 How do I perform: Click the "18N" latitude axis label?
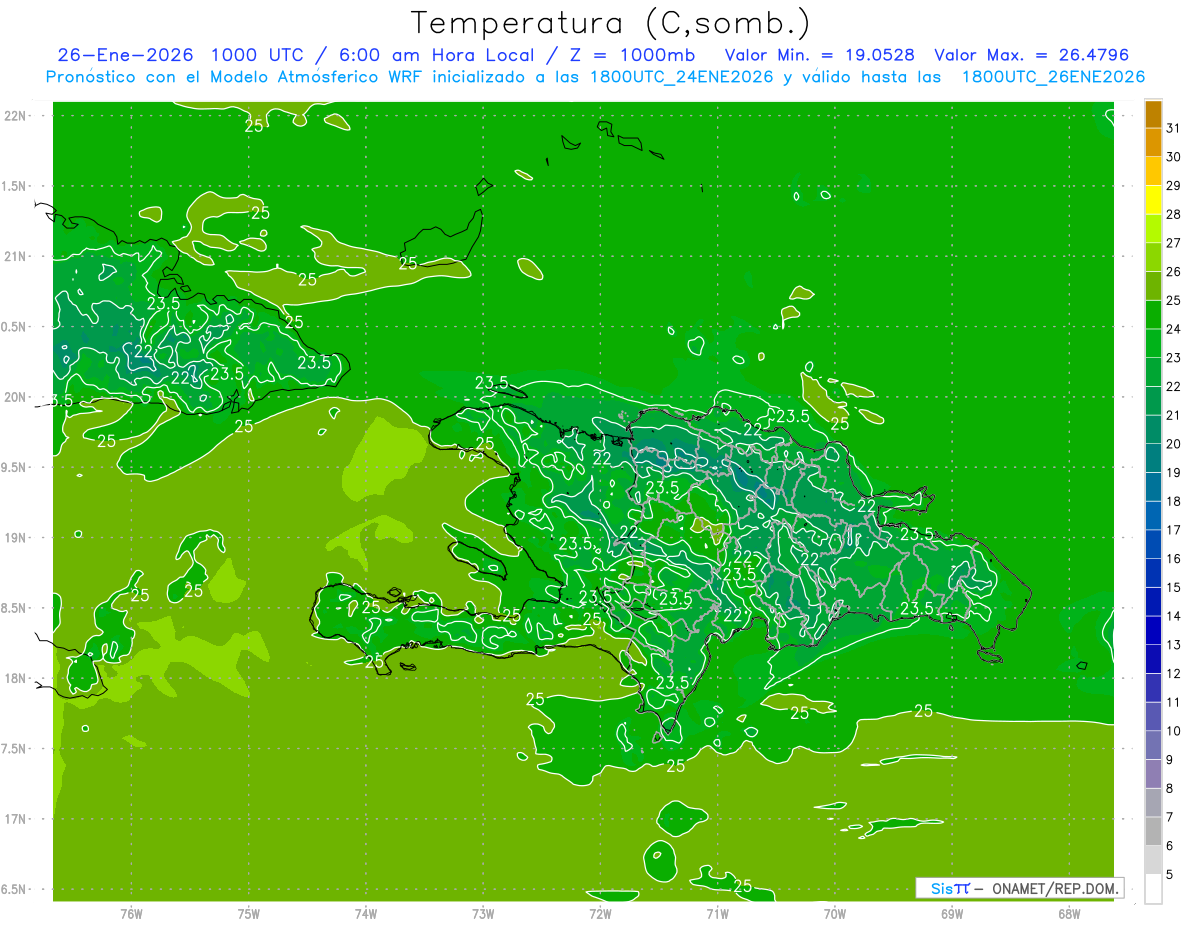coord(15,678)
